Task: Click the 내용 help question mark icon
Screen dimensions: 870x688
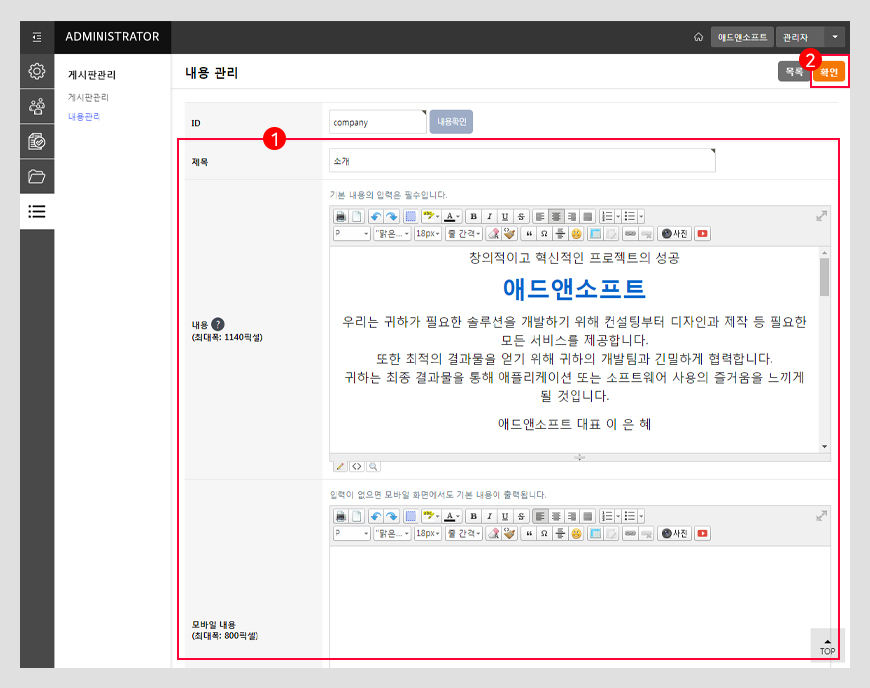Action: point(218,324)
